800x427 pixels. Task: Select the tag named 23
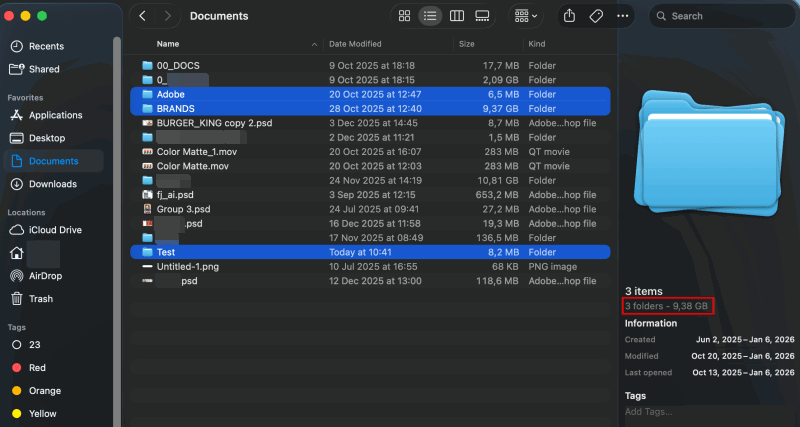coord(53,344)
